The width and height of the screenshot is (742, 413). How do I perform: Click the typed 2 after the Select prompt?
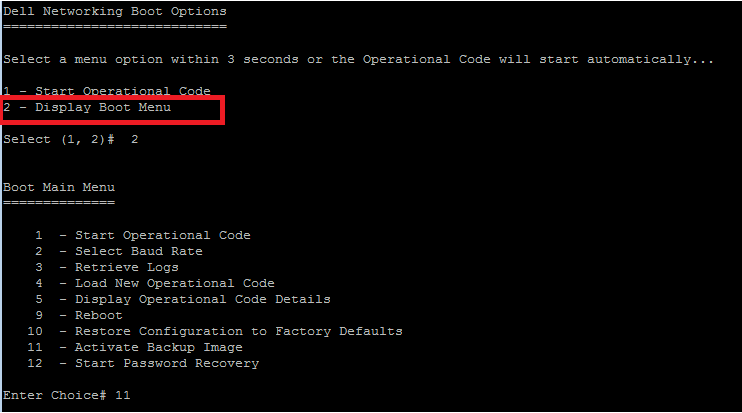135,140
